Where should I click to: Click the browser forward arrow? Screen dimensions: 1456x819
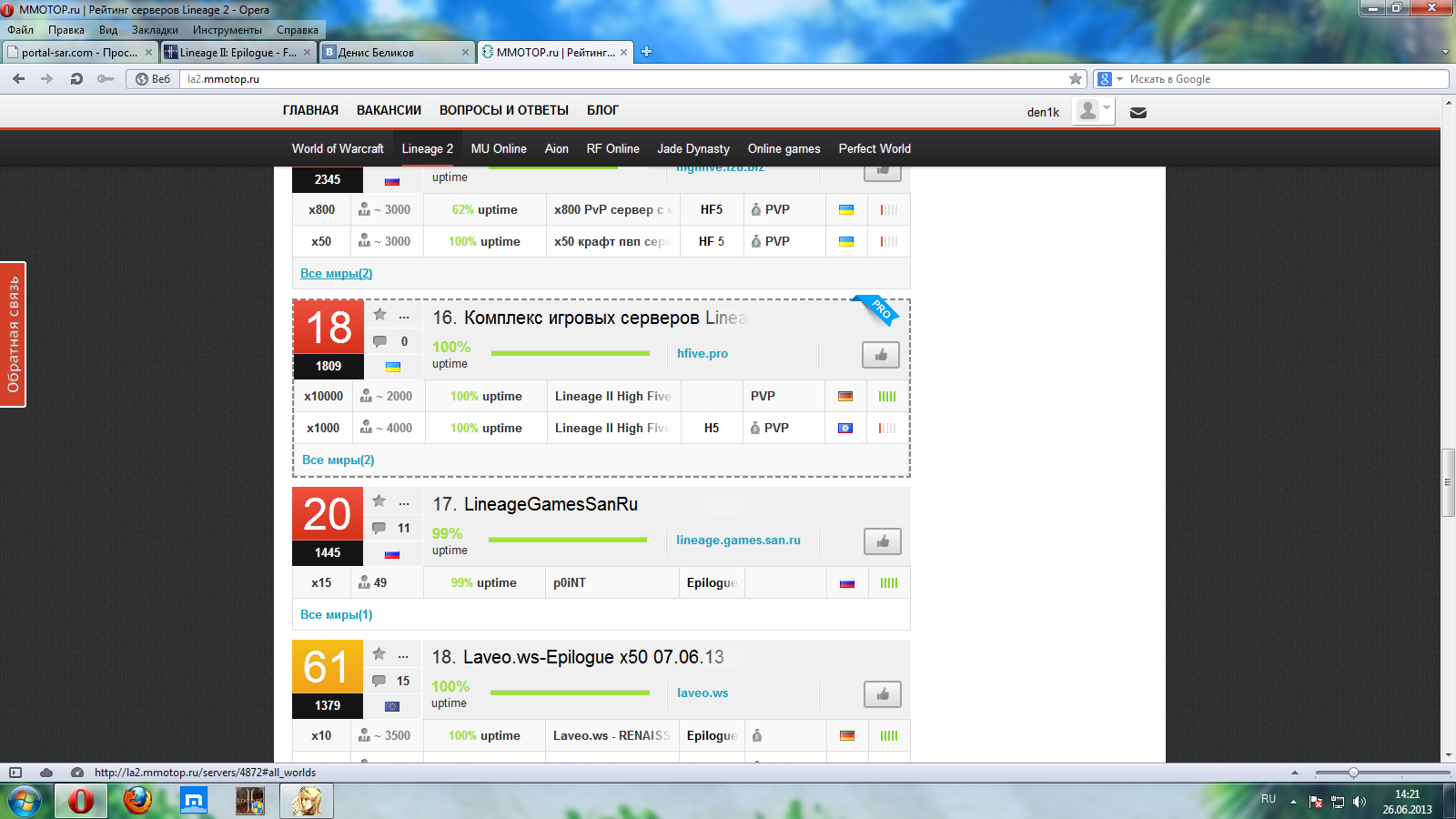pyautogui.click(x=47, y=79)
